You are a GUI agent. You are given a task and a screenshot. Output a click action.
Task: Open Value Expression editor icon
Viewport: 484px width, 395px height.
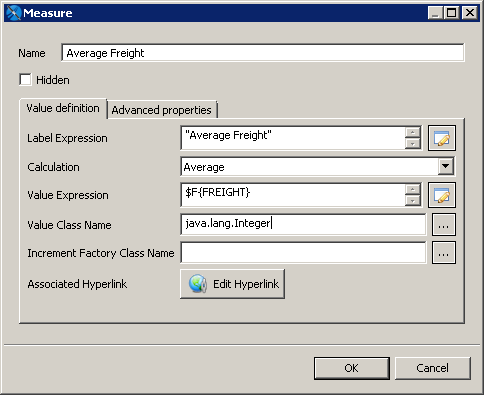(442, 195)
